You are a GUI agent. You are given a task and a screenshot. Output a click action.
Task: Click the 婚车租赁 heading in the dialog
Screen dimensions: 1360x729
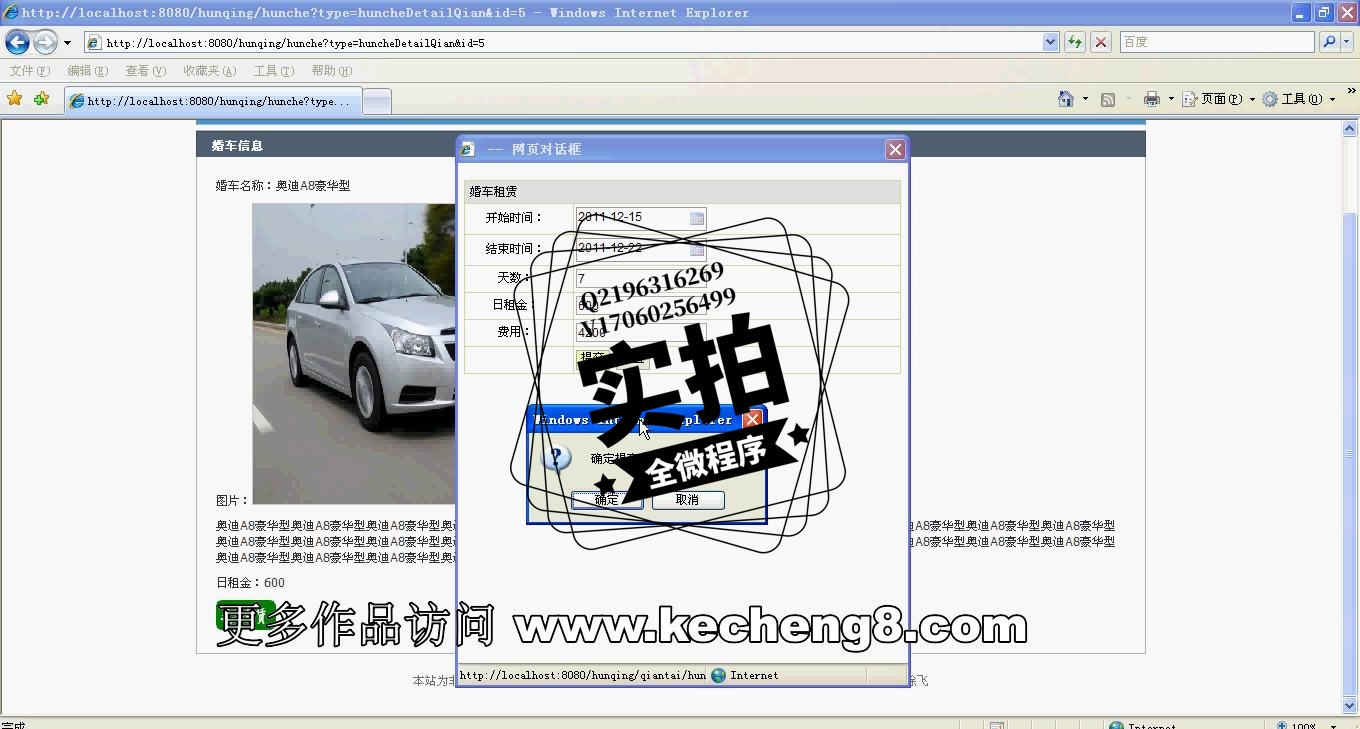coord(493,192)
